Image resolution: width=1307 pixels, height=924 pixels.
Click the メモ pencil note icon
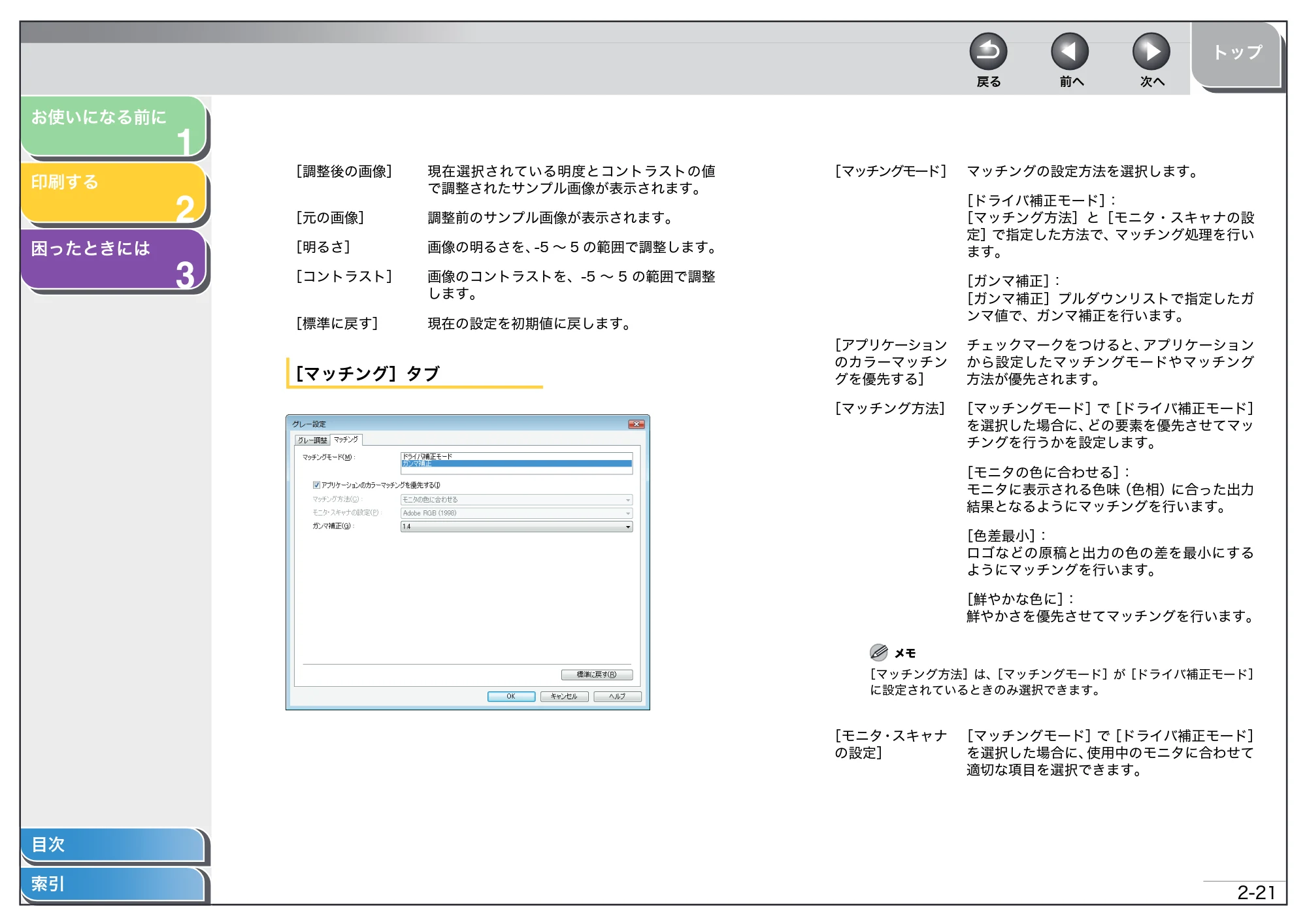pyautogui.click(x=878, y=652)
